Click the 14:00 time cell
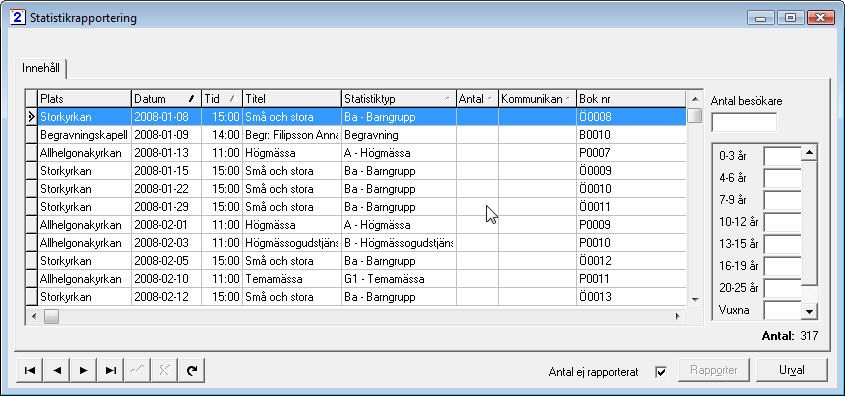Screen dimensions: 845x396 [222, 135]
